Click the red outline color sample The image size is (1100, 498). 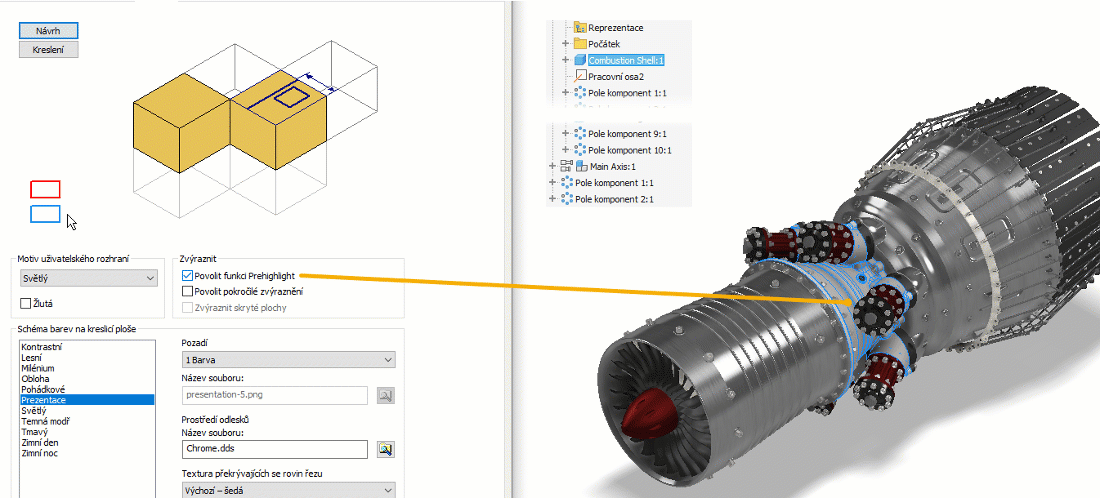(x=45, y=189)
